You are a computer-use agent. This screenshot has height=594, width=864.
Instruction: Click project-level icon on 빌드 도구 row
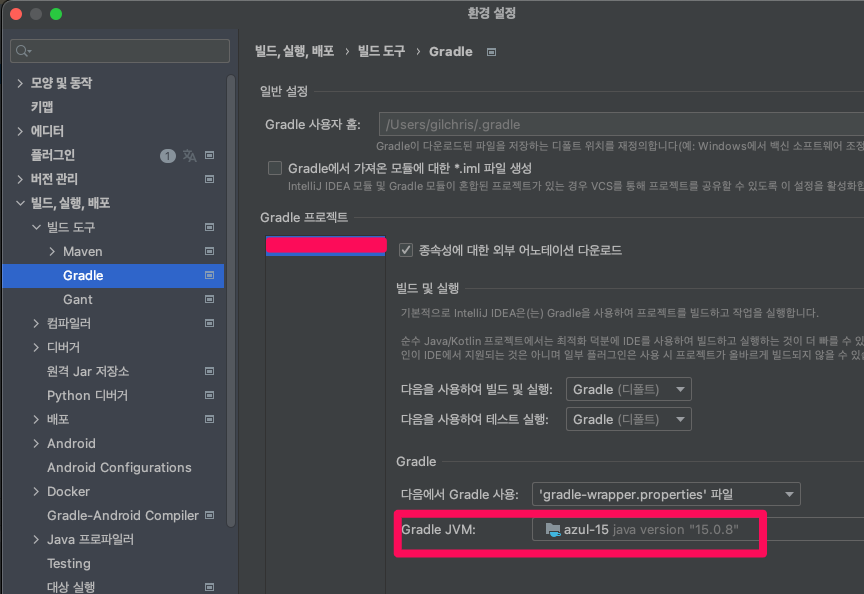tap(209, 227)
